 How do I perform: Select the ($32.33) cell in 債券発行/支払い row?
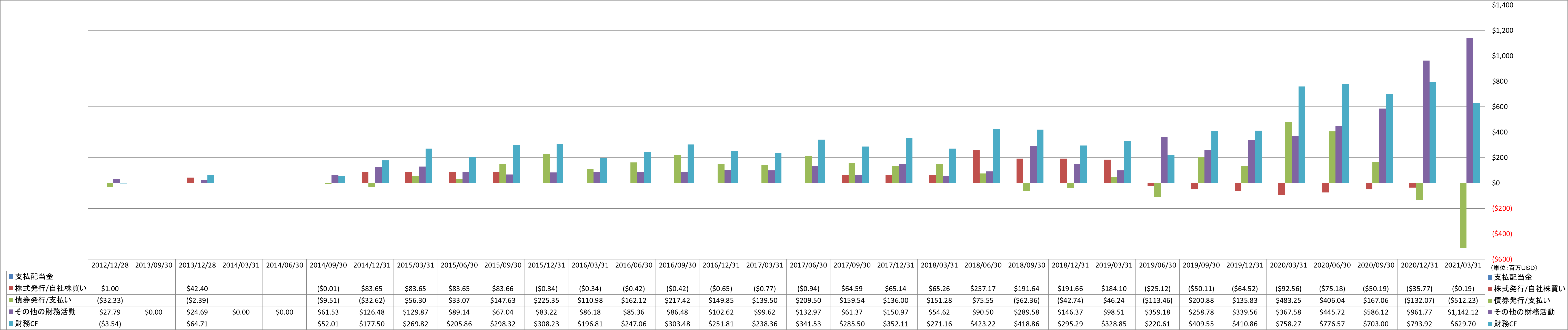[x=110, y=300]
